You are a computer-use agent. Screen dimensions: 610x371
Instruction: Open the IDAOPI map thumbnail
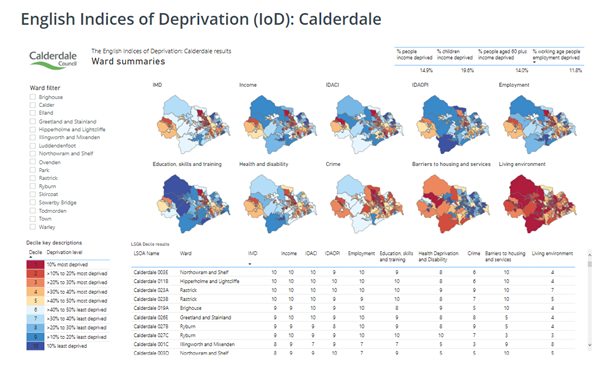pos(453,124)
